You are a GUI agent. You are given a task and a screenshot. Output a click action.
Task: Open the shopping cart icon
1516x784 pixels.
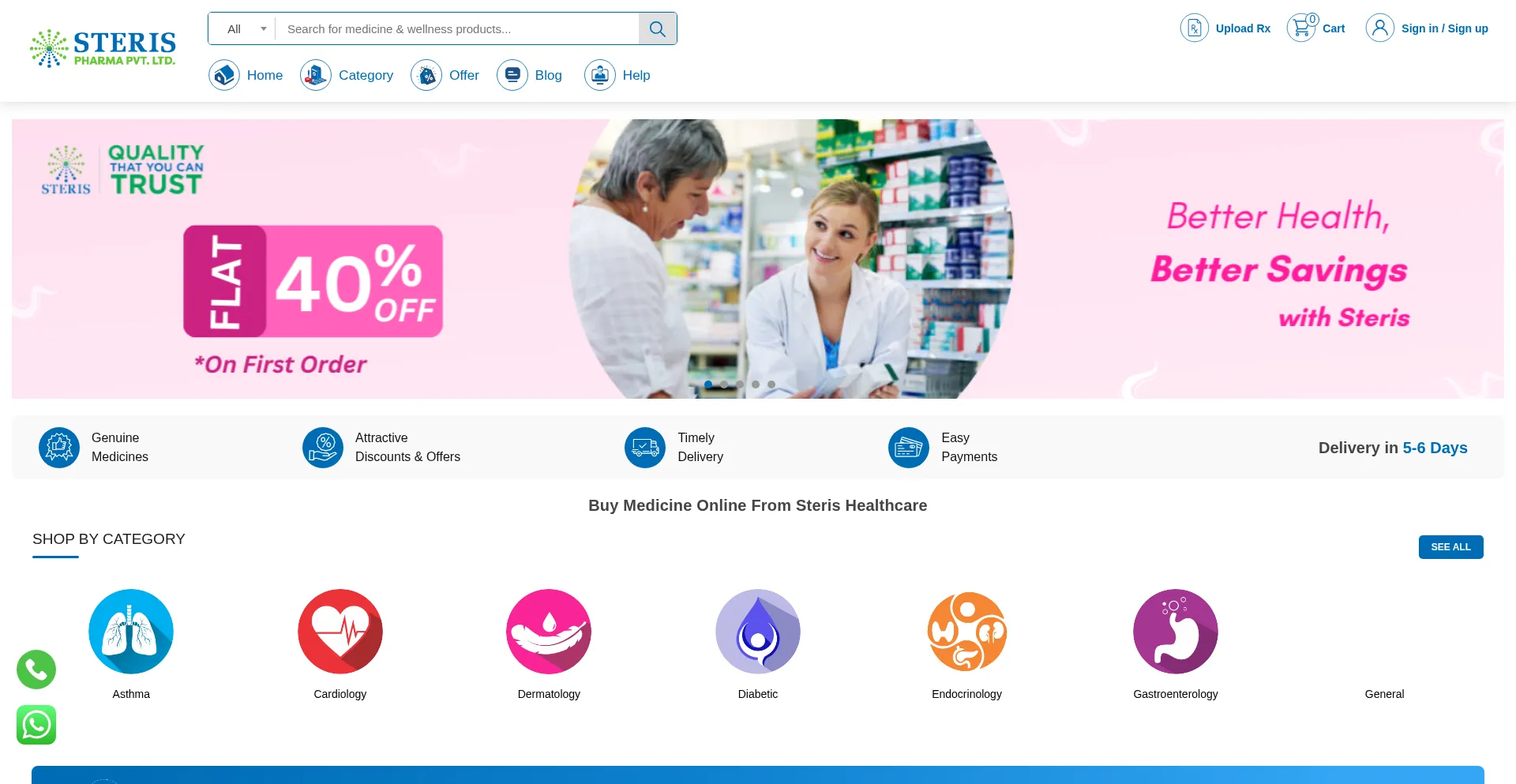[1302, 28]
